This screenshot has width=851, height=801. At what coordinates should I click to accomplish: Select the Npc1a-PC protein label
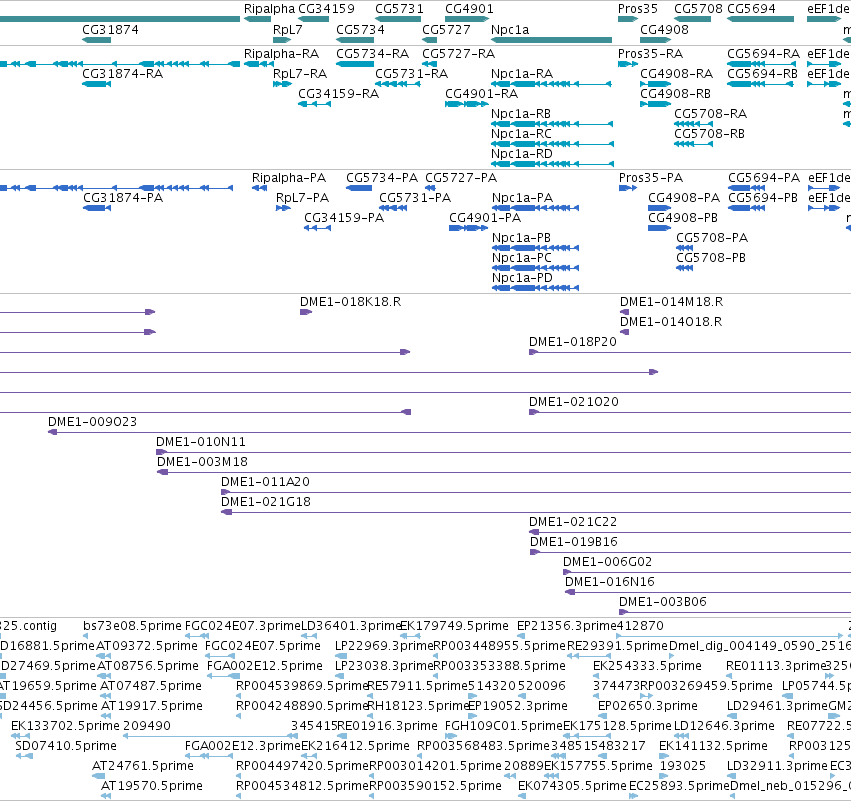522,258
